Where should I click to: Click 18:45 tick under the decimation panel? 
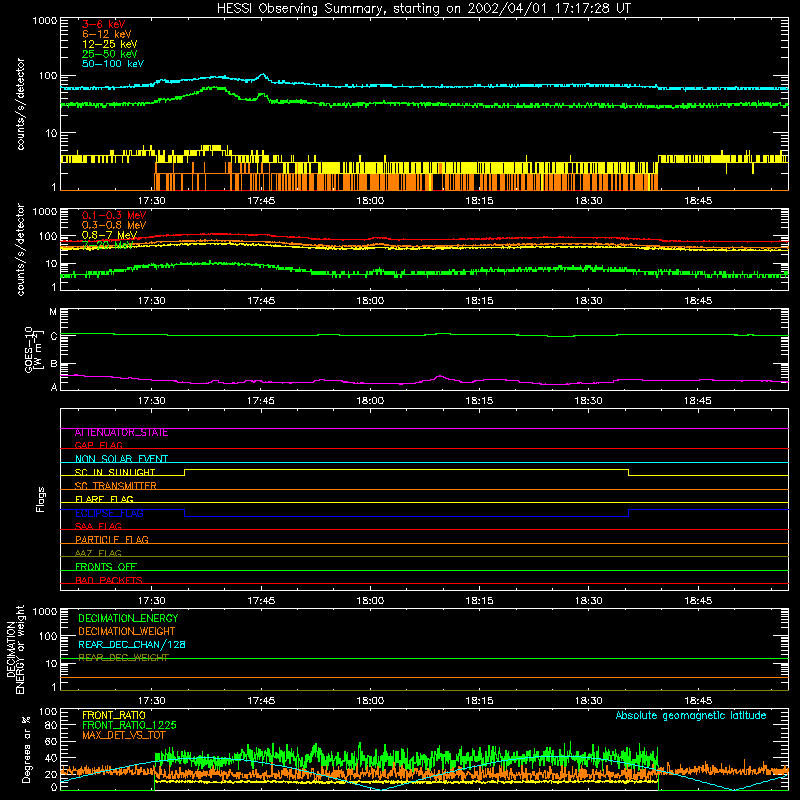tap(698, 701)
